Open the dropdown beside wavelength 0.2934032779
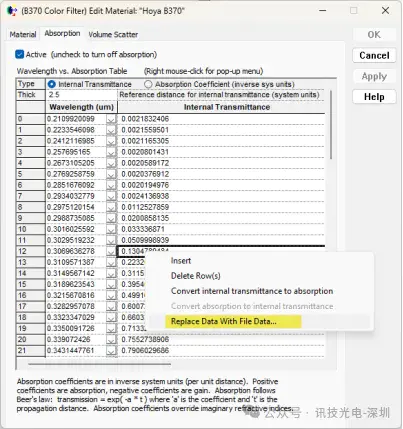This screenshot has width=403, height=429. [112, 196]
